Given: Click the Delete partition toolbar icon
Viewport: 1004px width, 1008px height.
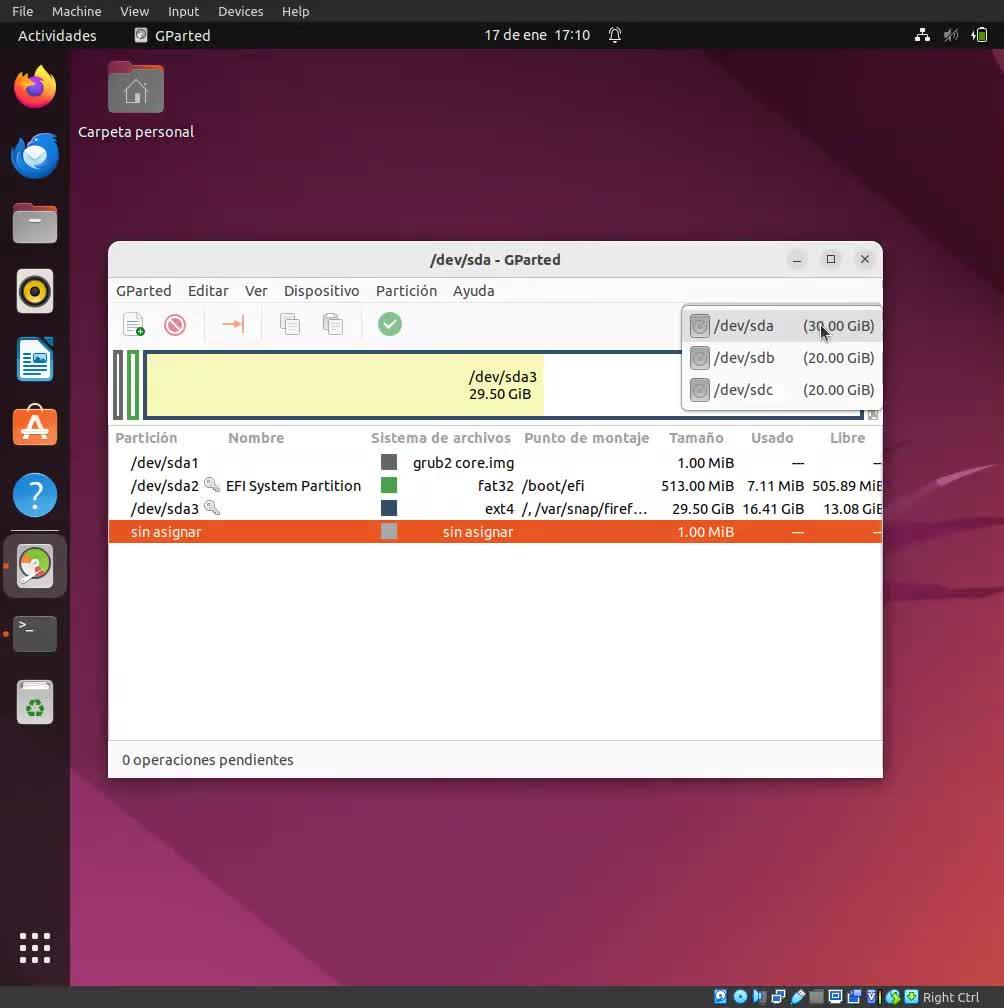Looking at the screenshot, I should 175,324.
